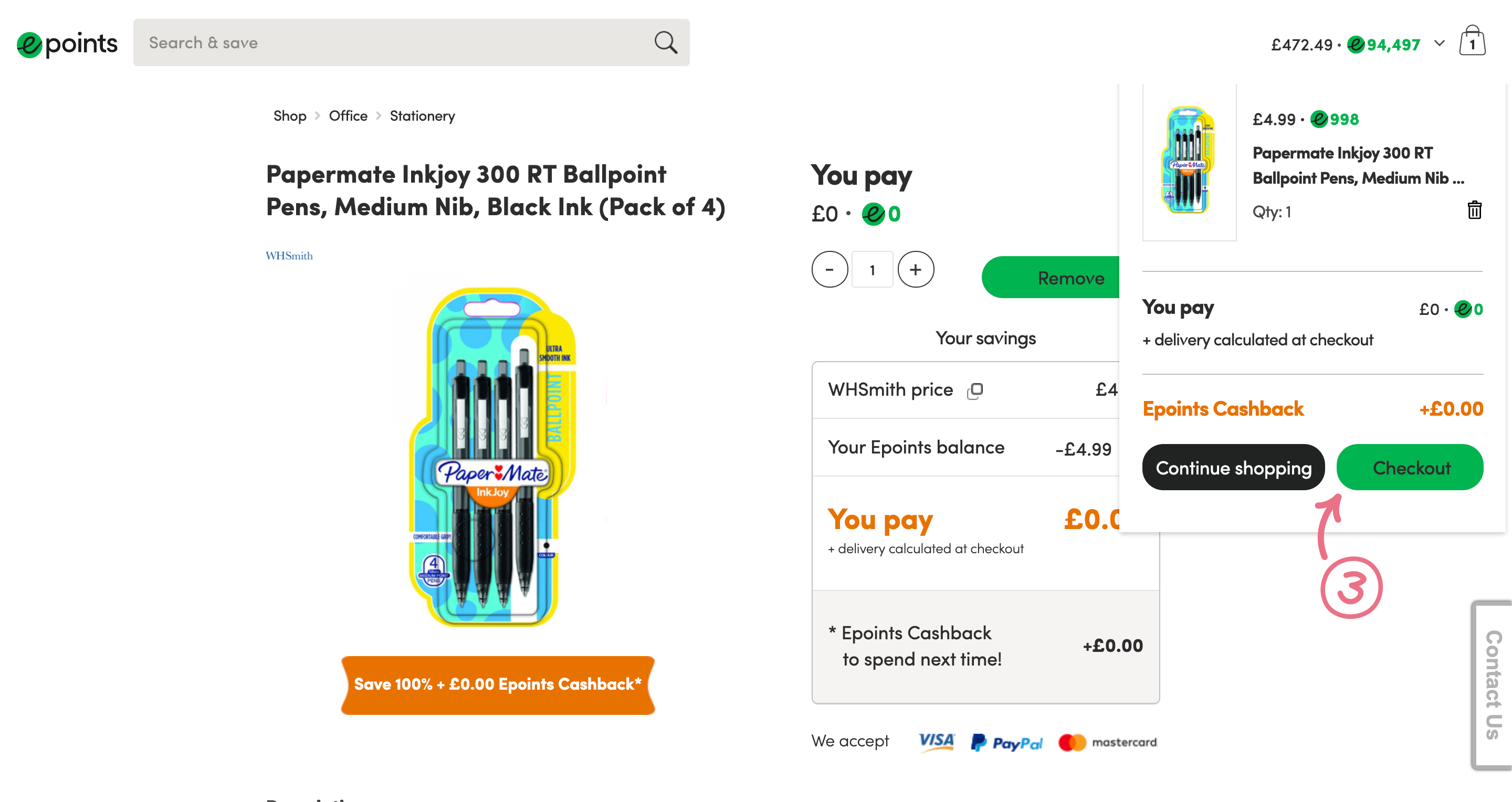The width and height of the screenshot is (1512, 802).
Task: Expand the account balance dropdown chevron
Action: pos(1439,44)
